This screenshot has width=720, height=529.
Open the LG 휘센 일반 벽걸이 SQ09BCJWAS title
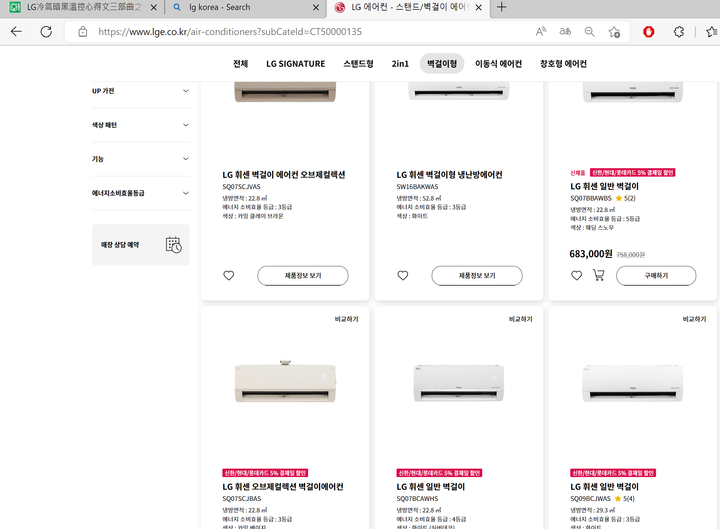[x=604, y=487]
